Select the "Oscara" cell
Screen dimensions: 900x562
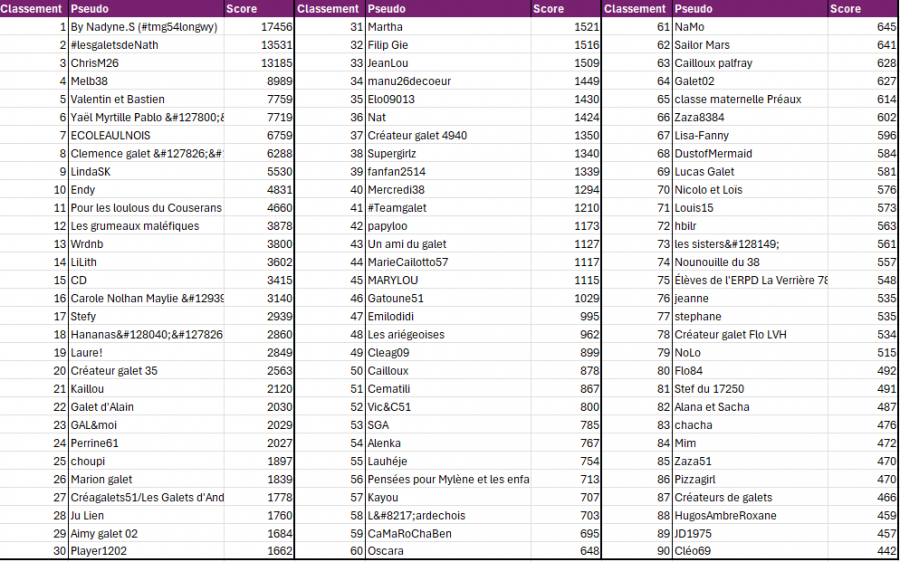pos(386,551)
